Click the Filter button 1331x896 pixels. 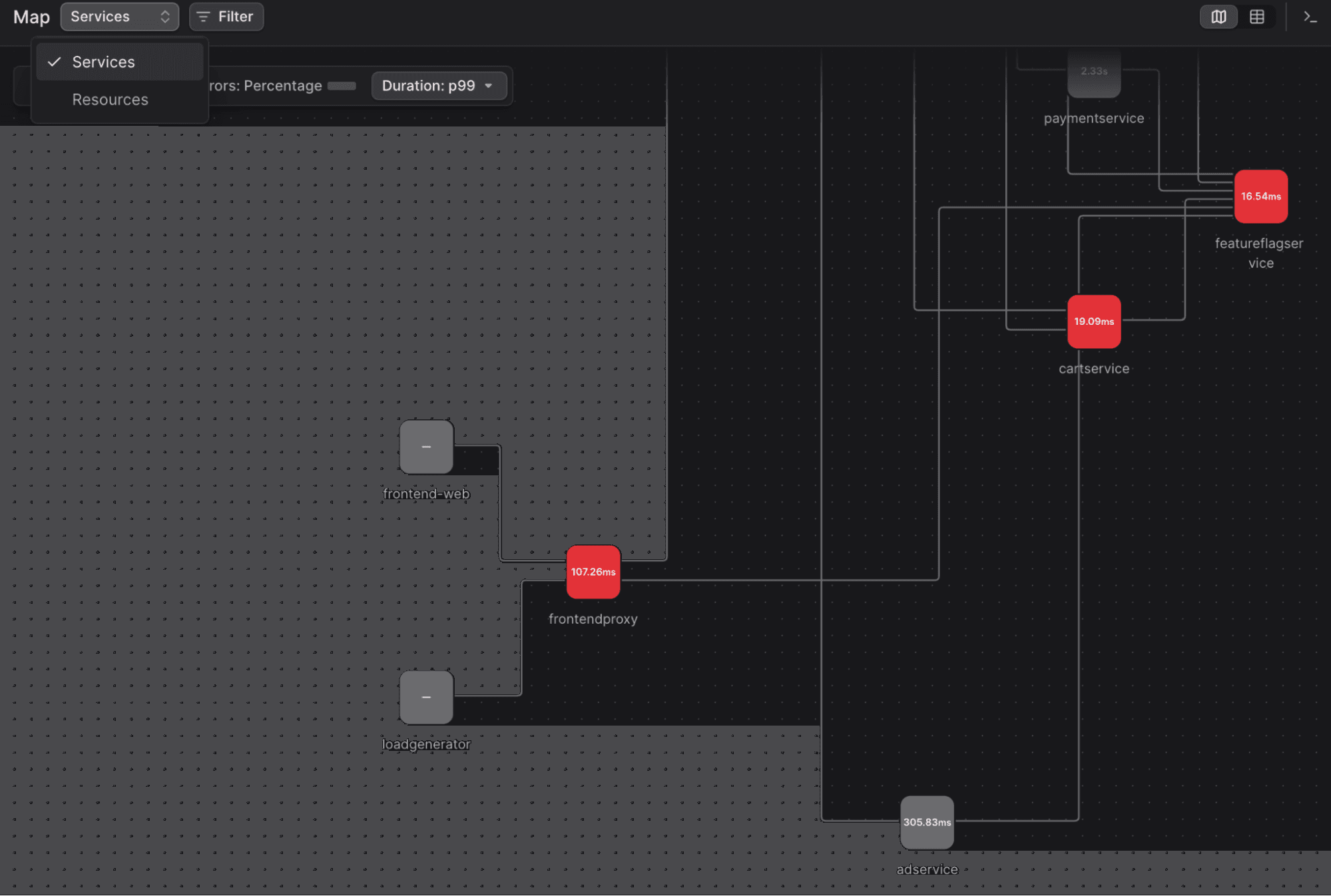pos(226,17)
